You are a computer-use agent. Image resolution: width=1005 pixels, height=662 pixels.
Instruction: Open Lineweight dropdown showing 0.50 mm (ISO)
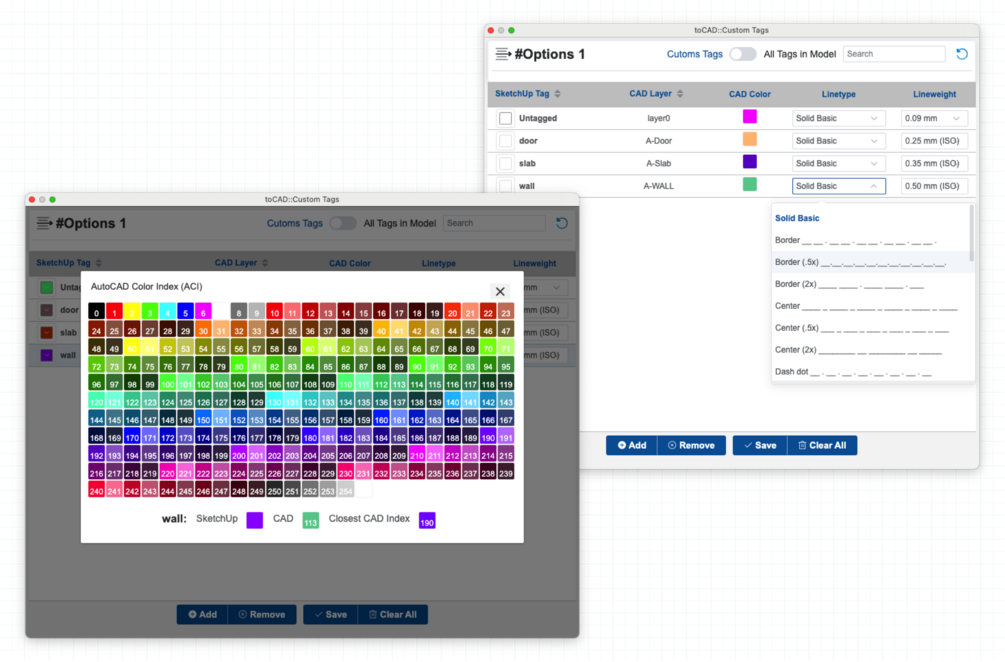[x=933, y=186]
